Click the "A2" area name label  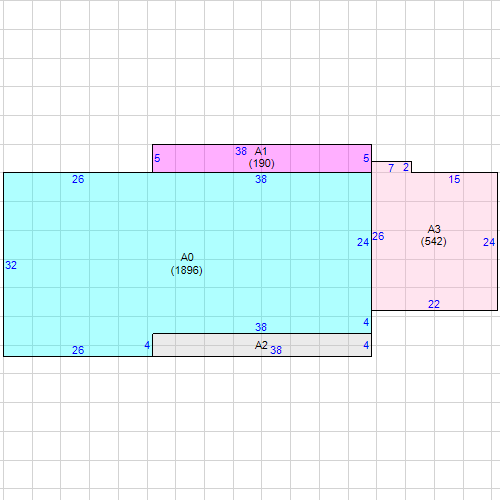click(261, 345)
